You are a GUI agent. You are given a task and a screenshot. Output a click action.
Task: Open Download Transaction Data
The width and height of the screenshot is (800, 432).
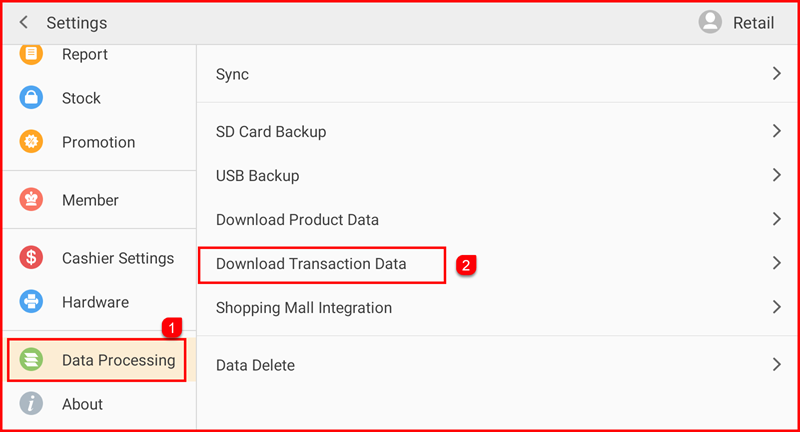(x=311, y=264)
